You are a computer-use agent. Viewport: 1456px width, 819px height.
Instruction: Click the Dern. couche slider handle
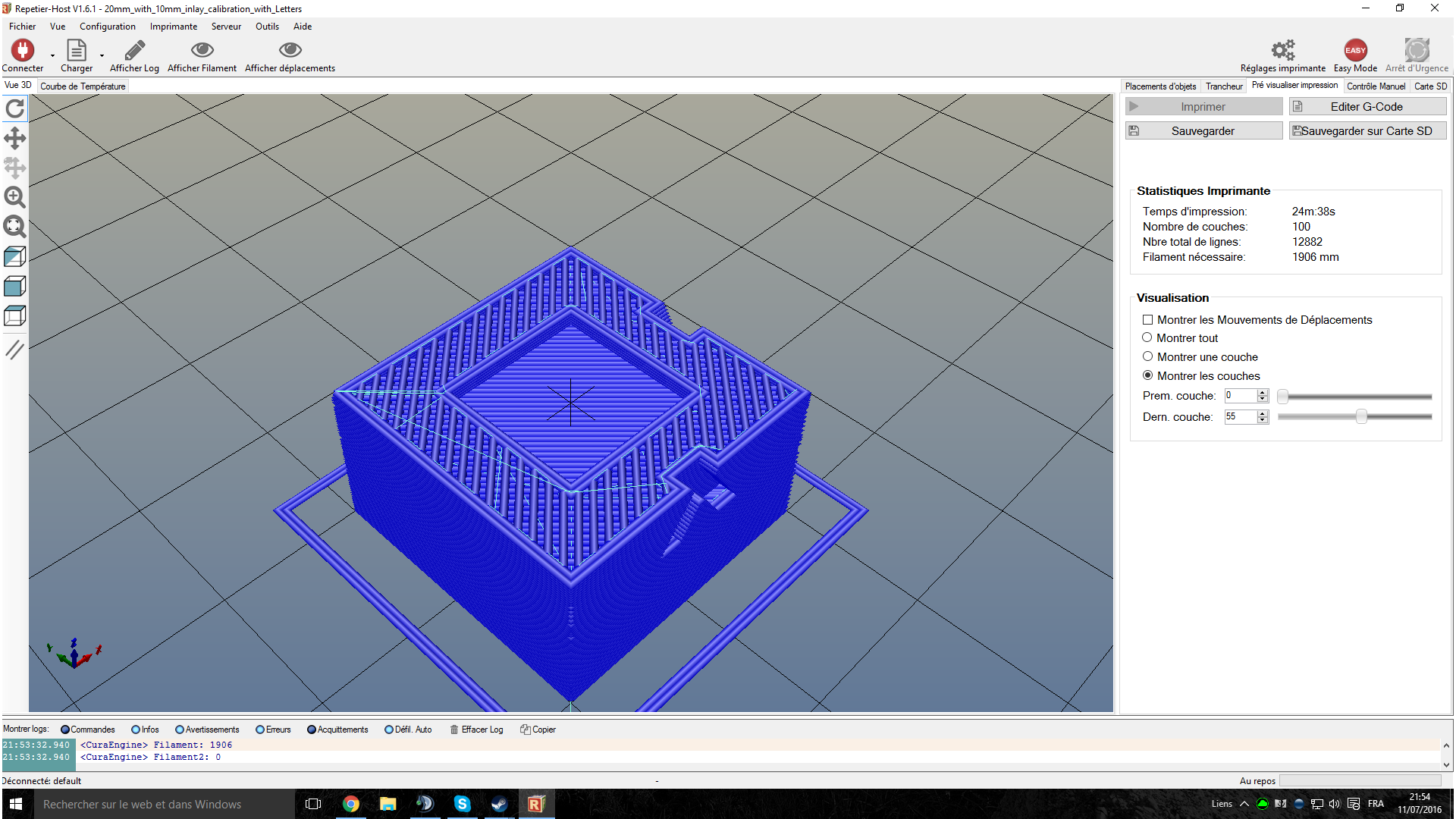coord(1361,416)
